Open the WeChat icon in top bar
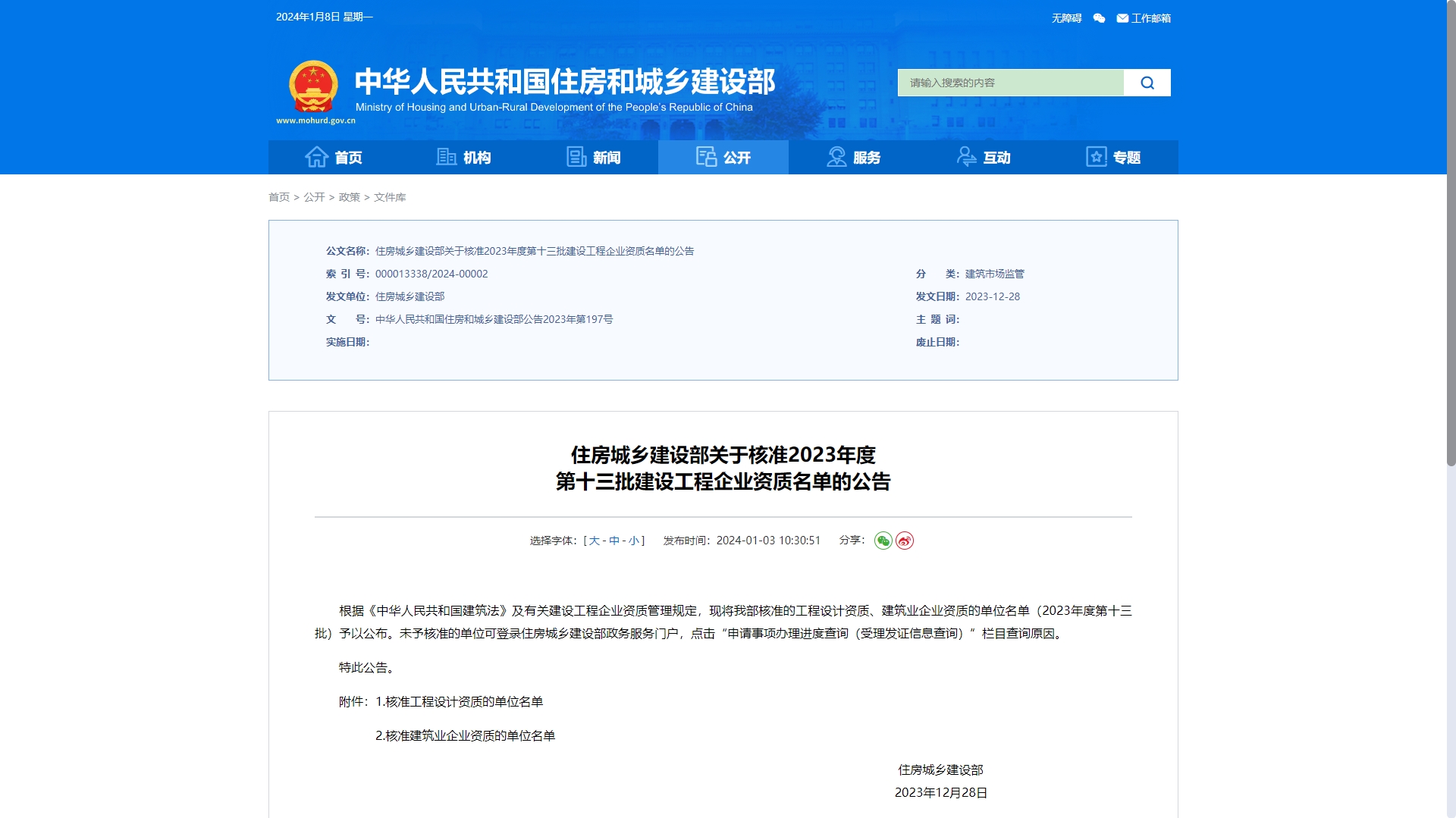Image resolution: width=1456 pixels, height=818 pixels. (x=1099, y=18)
